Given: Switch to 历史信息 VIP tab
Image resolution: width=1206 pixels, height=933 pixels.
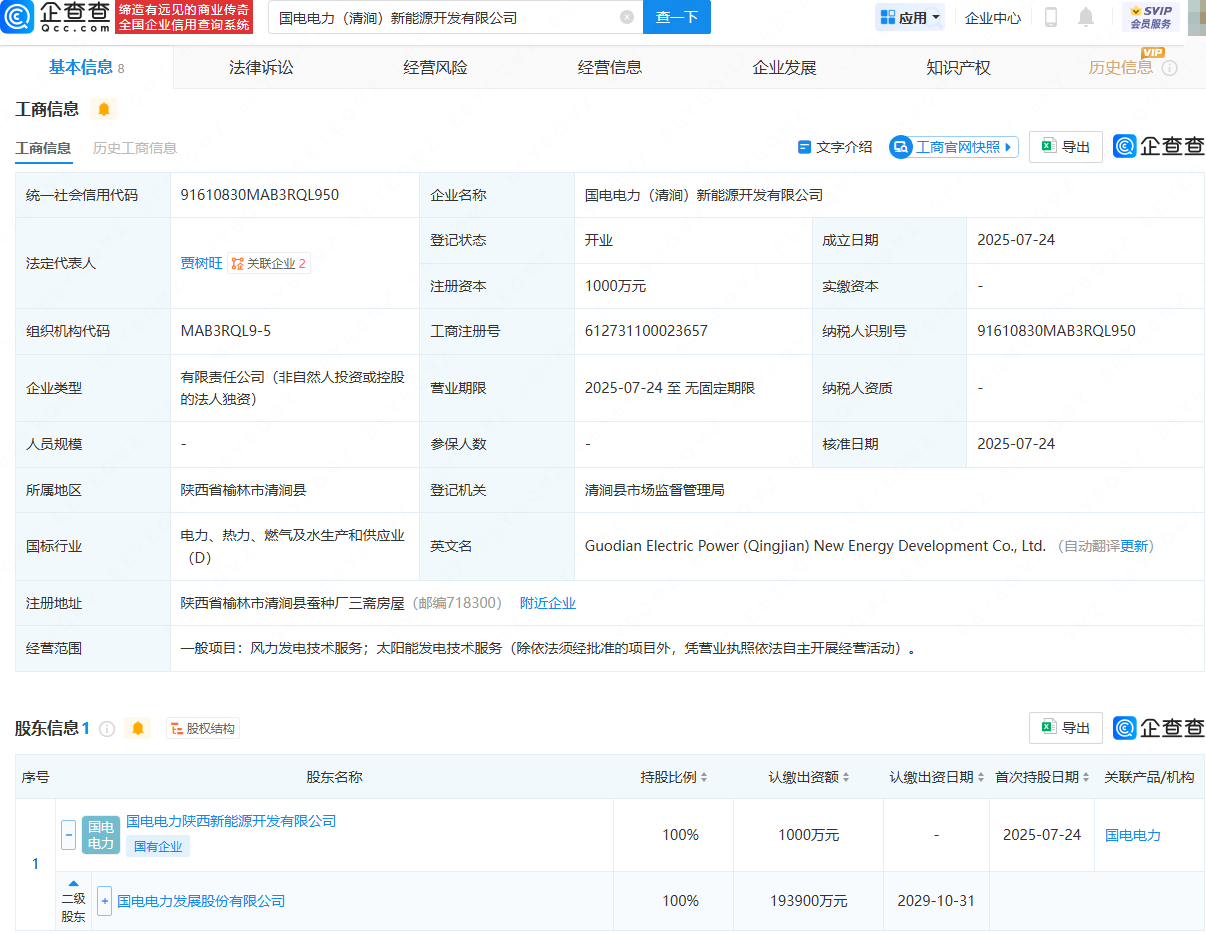Looking at the screenshot, I should 1121,68.
